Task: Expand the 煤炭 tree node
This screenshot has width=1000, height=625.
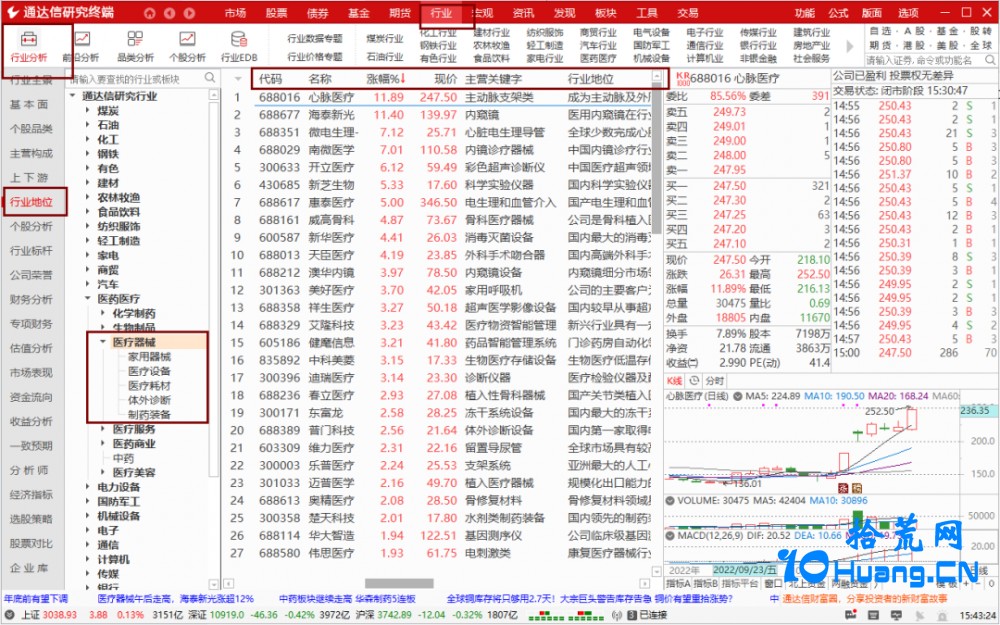Action: 88,110
